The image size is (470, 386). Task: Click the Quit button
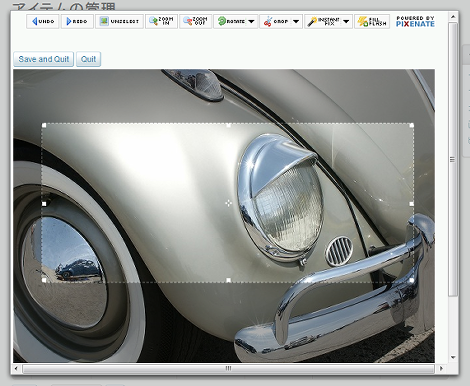coord(88,59)
